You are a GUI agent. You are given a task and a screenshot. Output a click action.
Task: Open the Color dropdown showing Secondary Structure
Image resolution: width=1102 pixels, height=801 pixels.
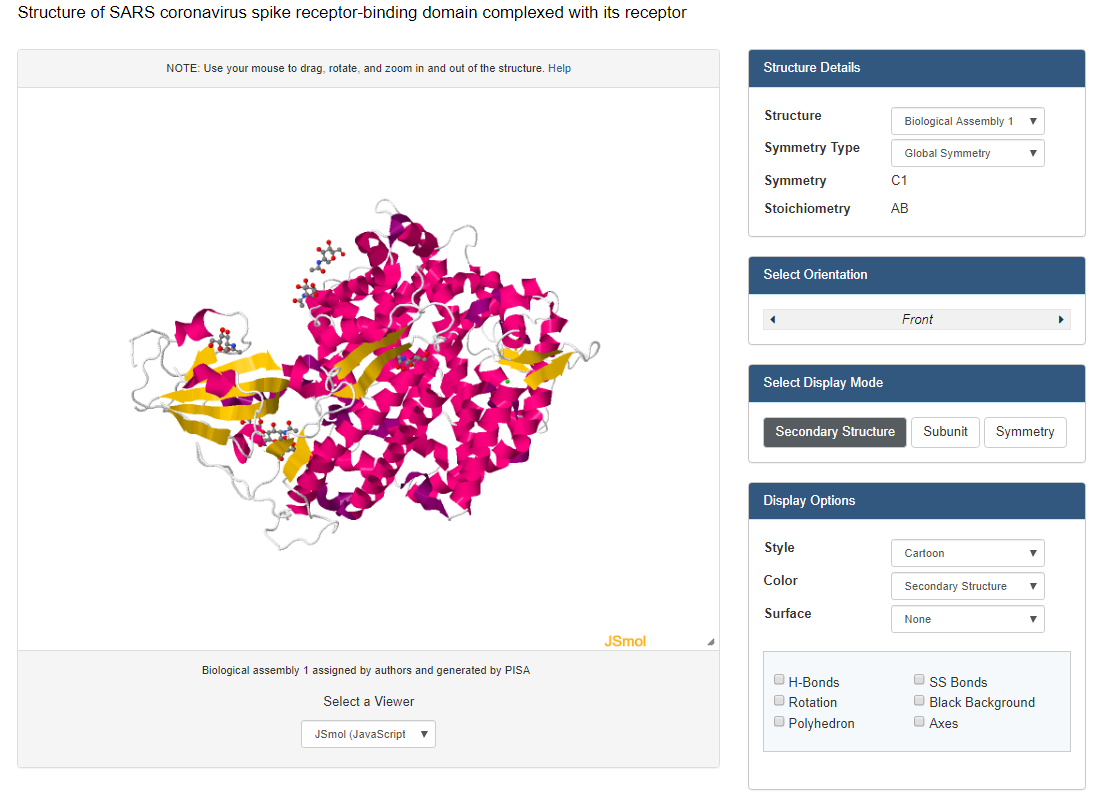(x=967, y=586)
